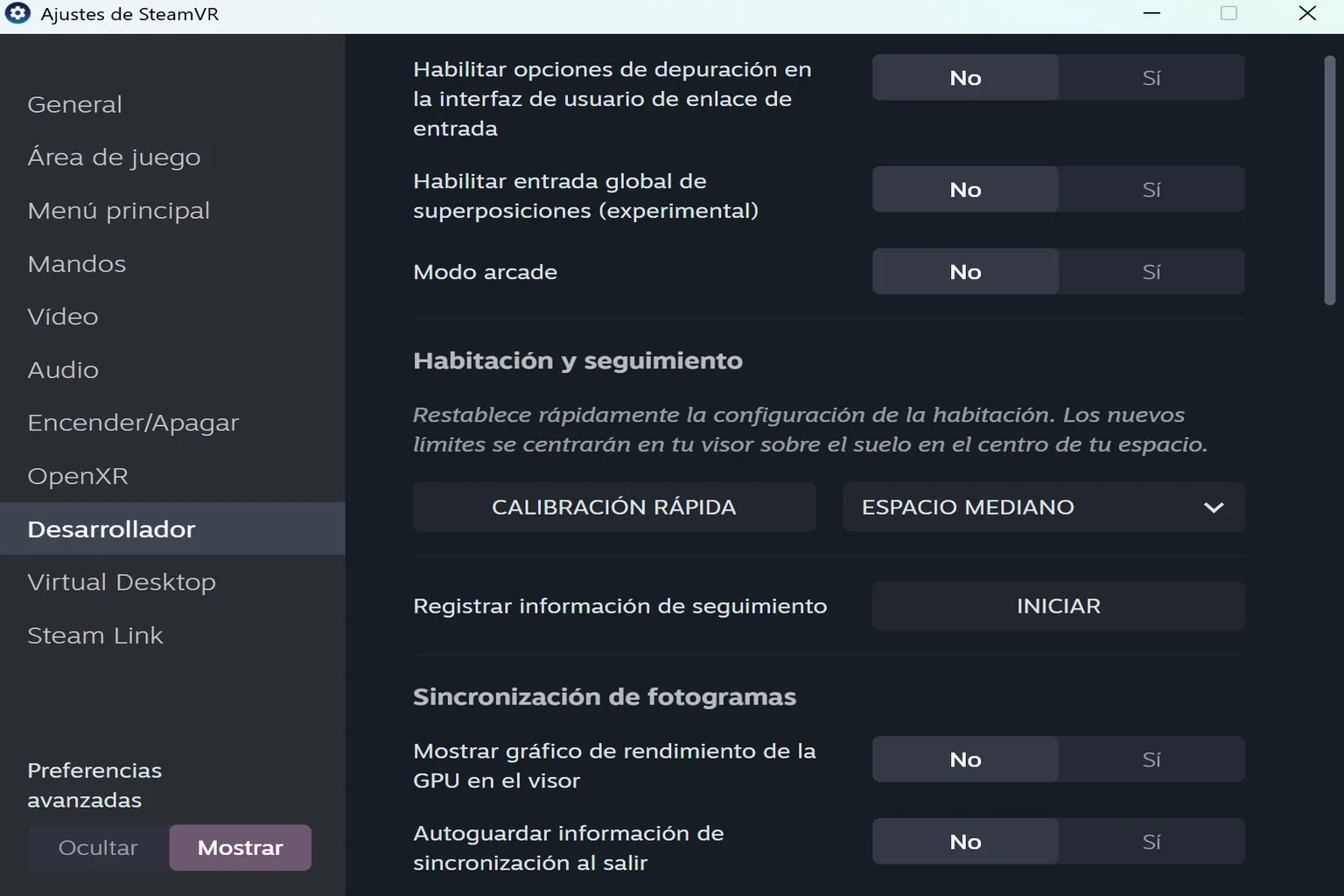
Task: Start tracking info logging with INICIAR
Action: pyautogui.click(x=1059, y=606)
